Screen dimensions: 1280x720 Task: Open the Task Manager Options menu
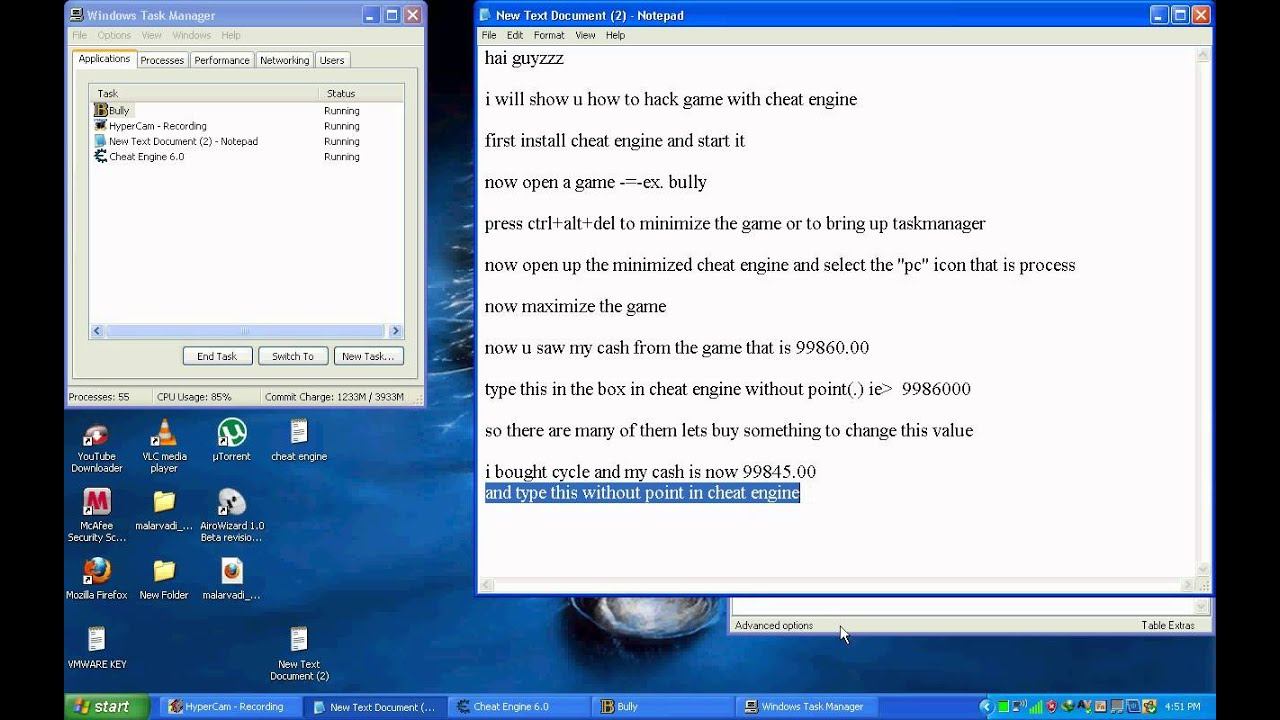coord(114,35)
